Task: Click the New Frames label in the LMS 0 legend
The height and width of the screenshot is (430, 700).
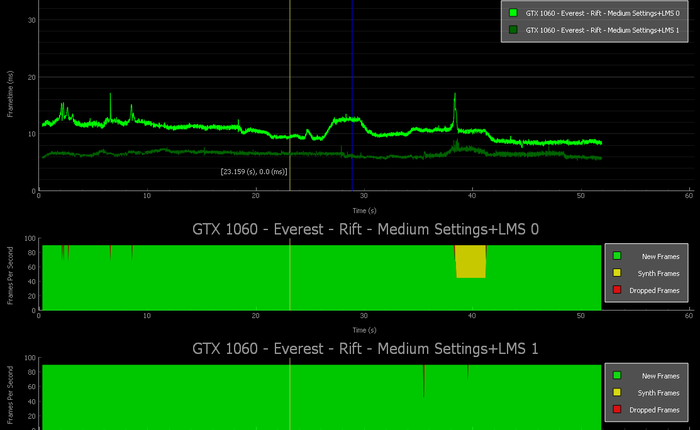Action: (660, 256)
